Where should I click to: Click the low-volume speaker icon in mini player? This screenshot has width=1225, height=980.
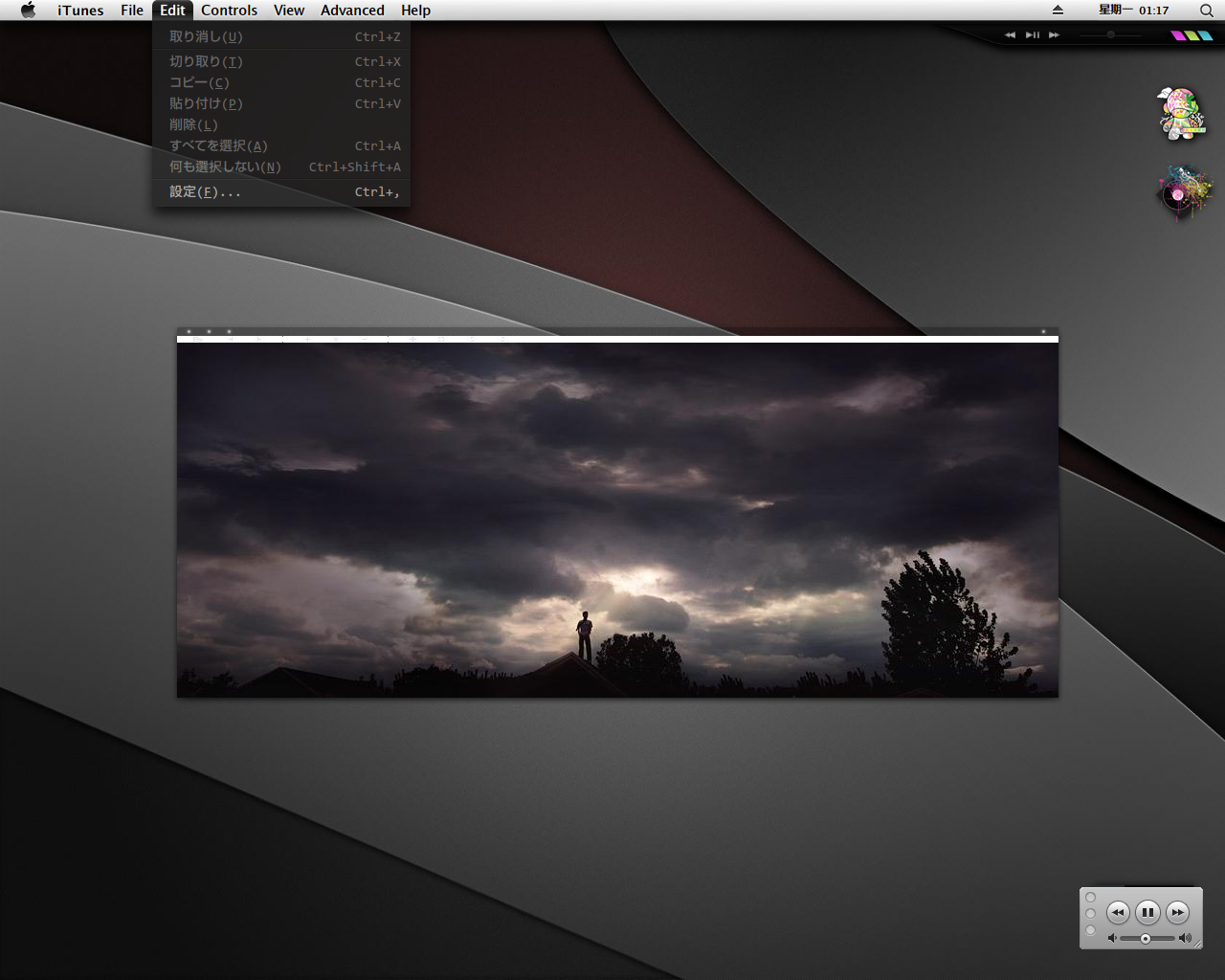coord(1112,939)
